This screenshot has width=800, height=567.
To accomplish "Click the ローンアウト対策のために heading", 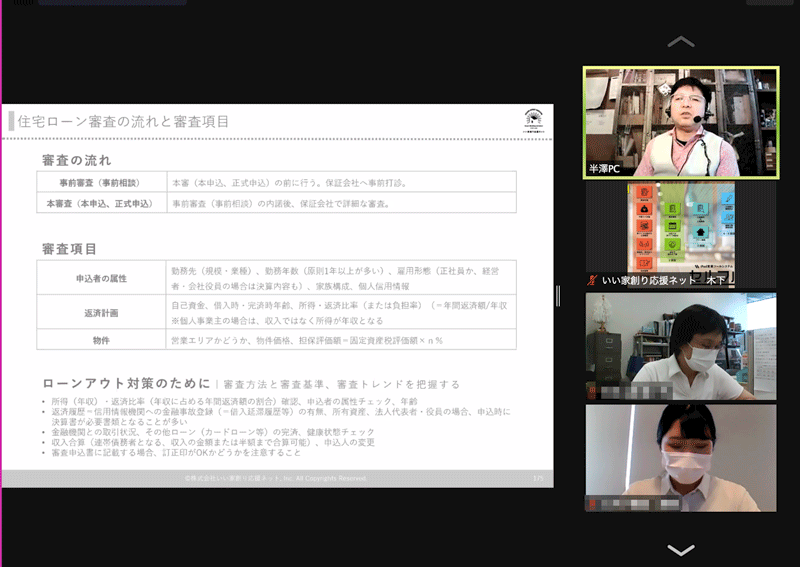I will click(126, 384).
